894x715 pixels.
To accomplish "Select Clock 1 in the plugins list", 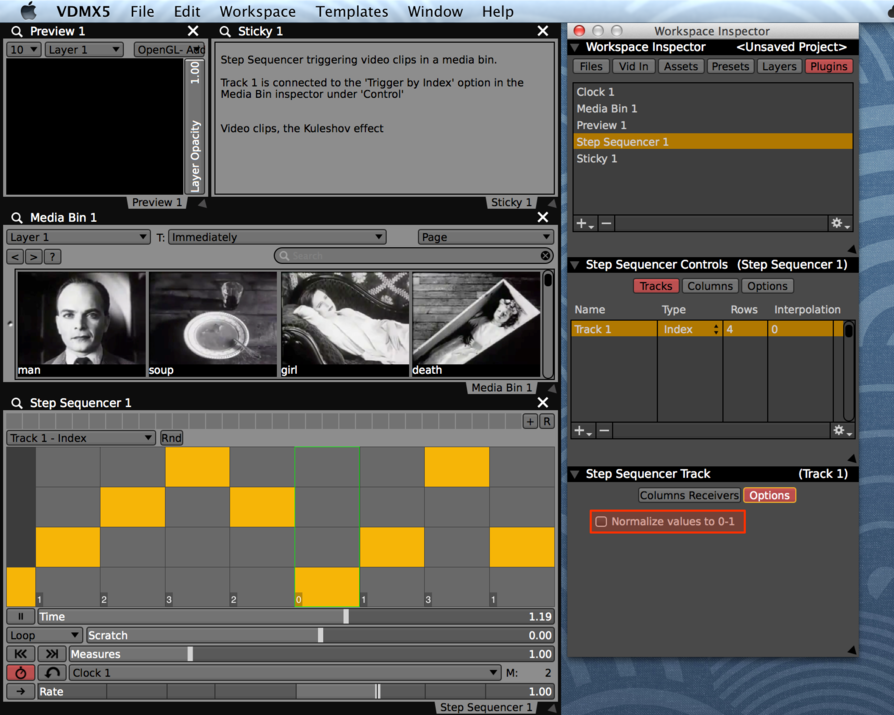I will [713, 92].
